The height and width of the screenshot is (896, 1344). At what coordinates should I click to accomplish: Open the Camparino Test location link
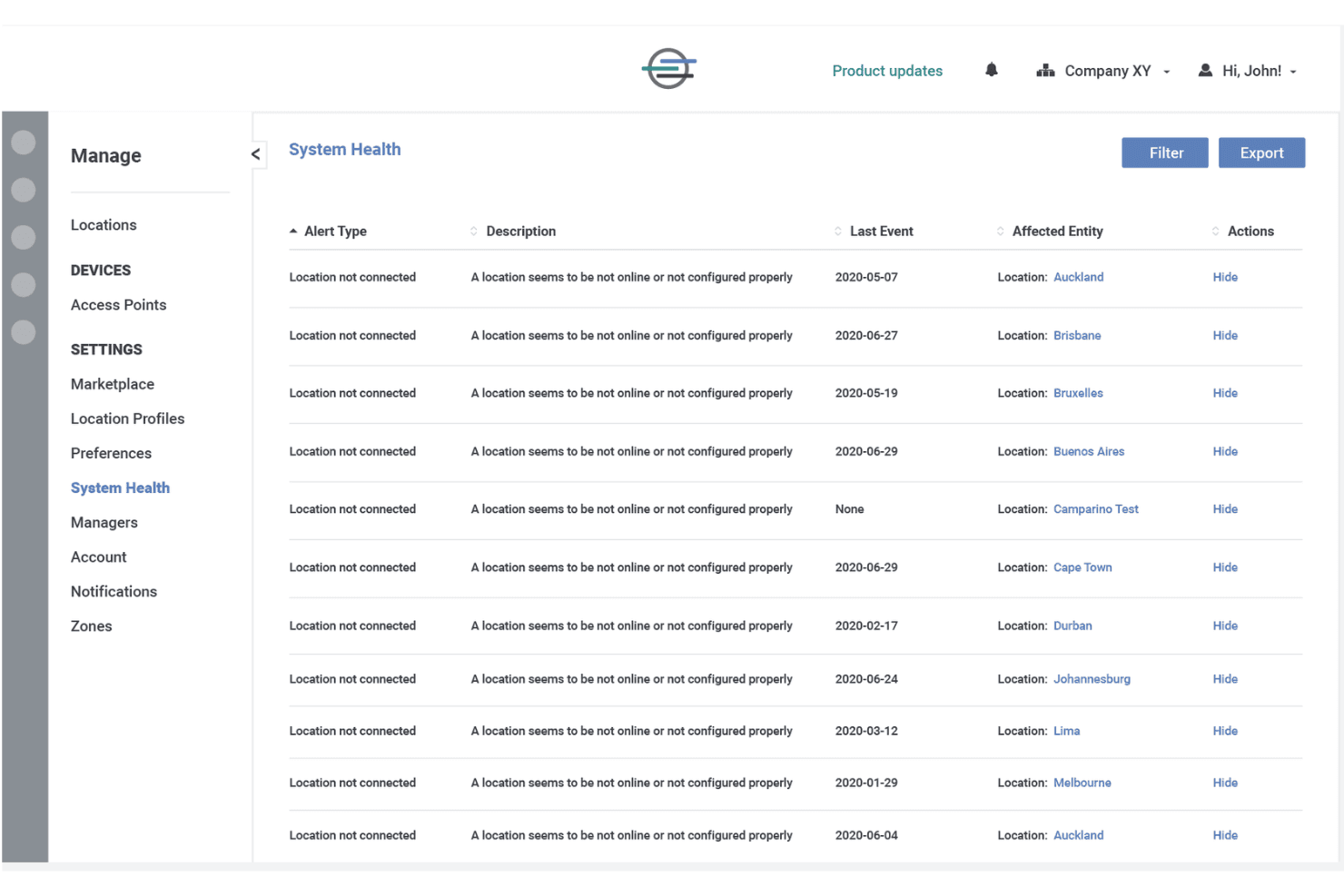[1096, 509]
